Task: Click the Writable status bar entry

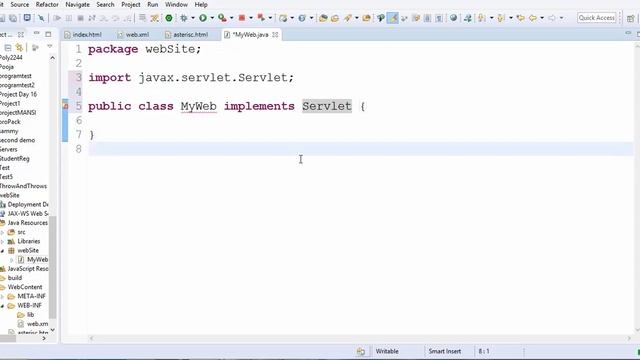Action: (387, 351)
